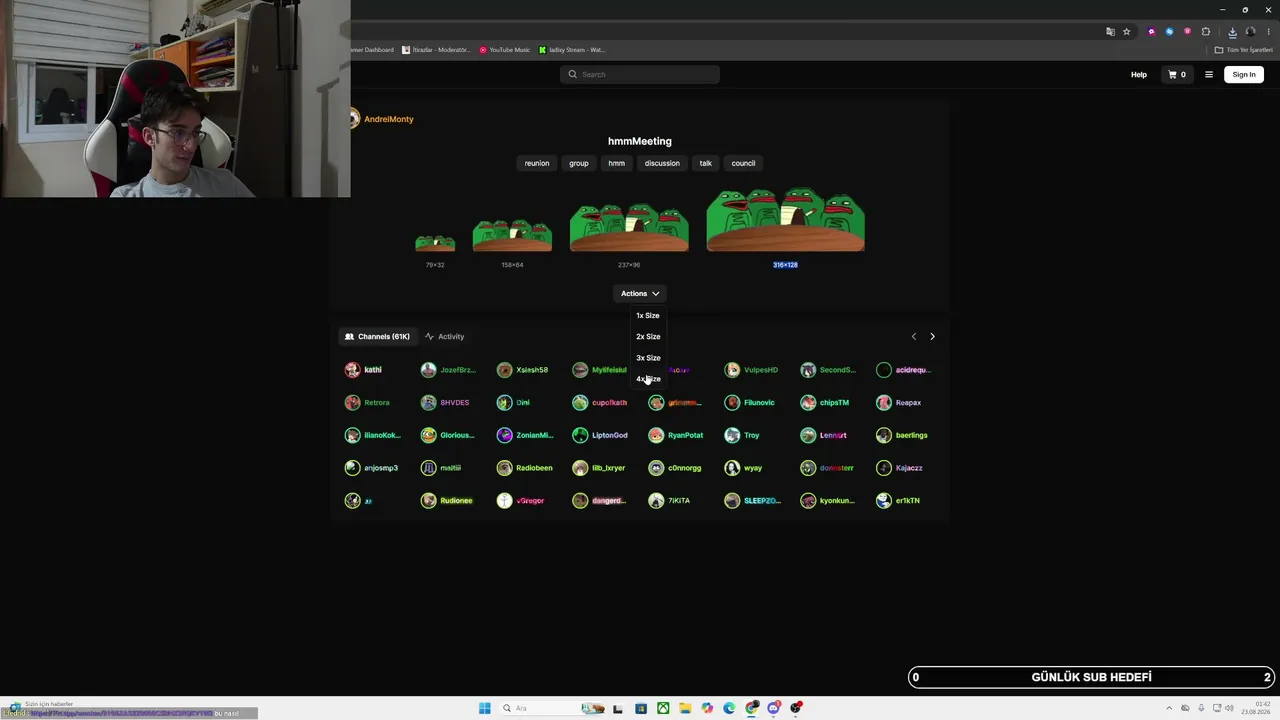Open the Radiobeen channel name
The height and width of the screenshot is (720, 1280).
pyautogui.click(x=534, y=468)
